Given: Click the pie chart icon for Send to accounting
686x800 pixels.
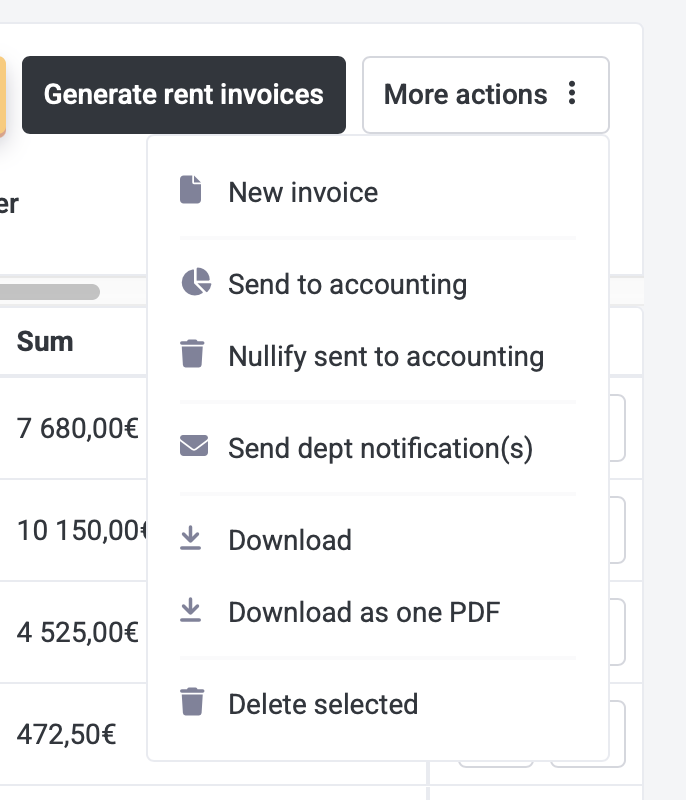Looking at the screenshot, I should (x=195, y=283).
